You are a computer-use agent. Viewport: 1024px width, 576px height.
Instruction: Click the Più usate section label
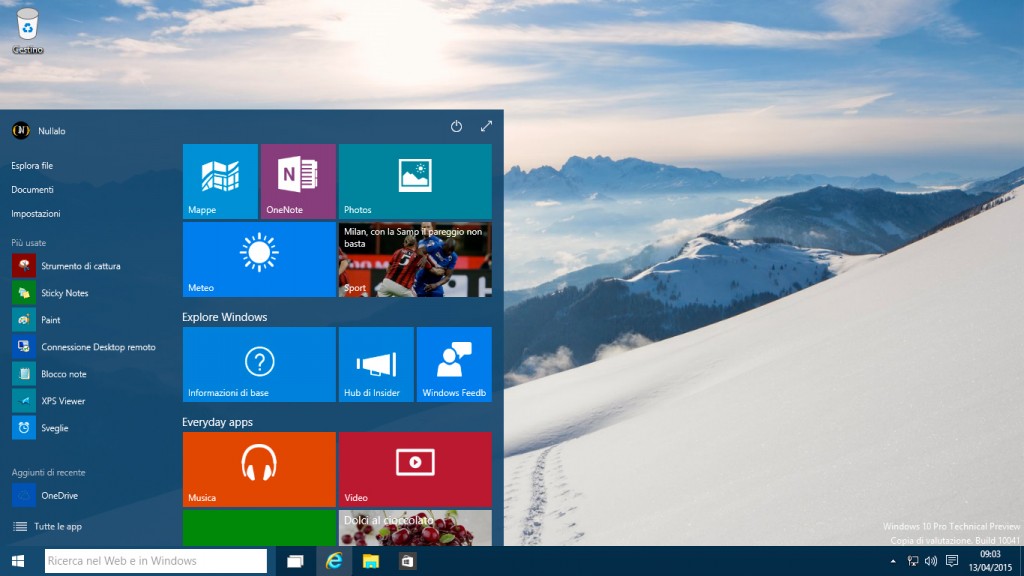[29, 242]
